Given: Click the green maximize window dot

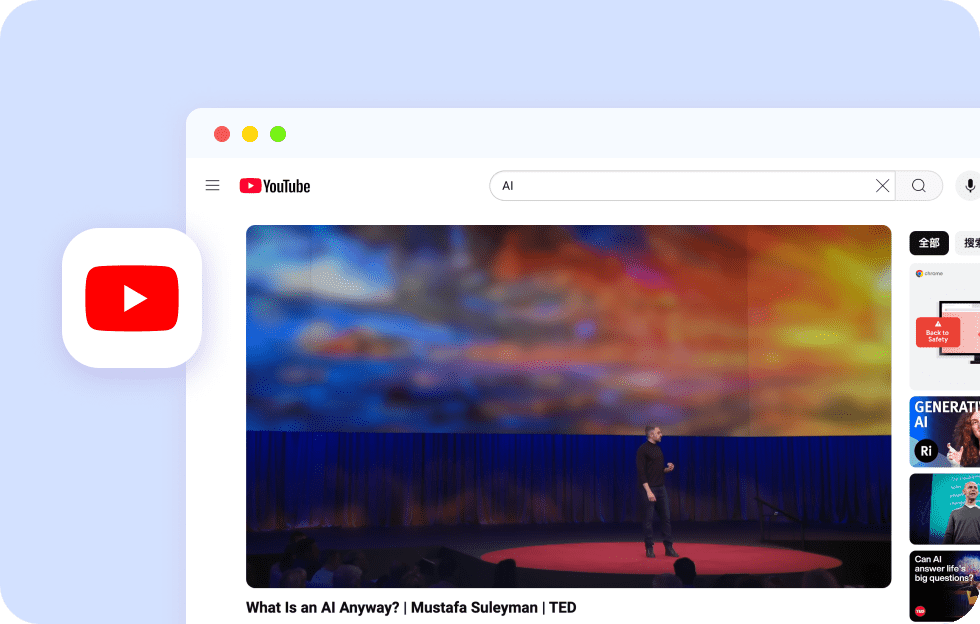Looking at the screenshot, I should (x=278, y=134).
